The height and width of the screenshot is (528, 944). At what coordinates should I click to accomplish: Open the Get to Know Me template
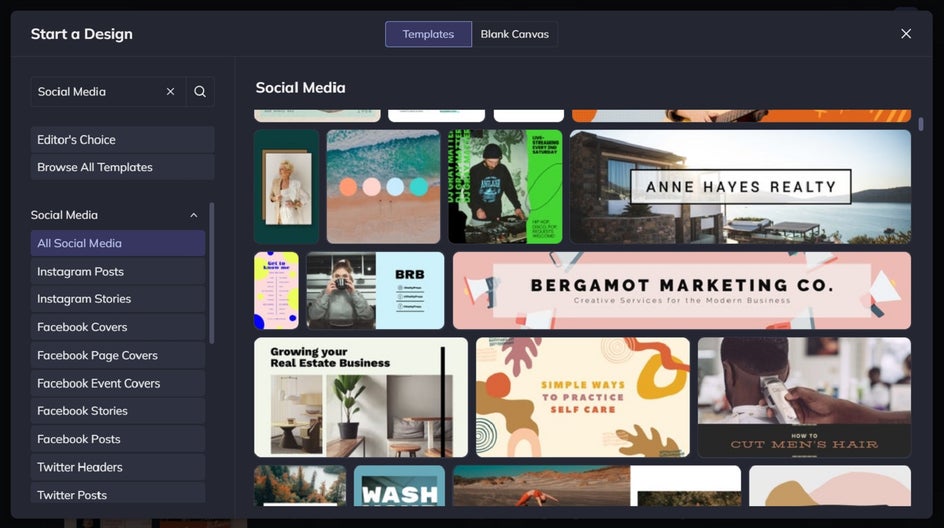[x=276, y=290]
